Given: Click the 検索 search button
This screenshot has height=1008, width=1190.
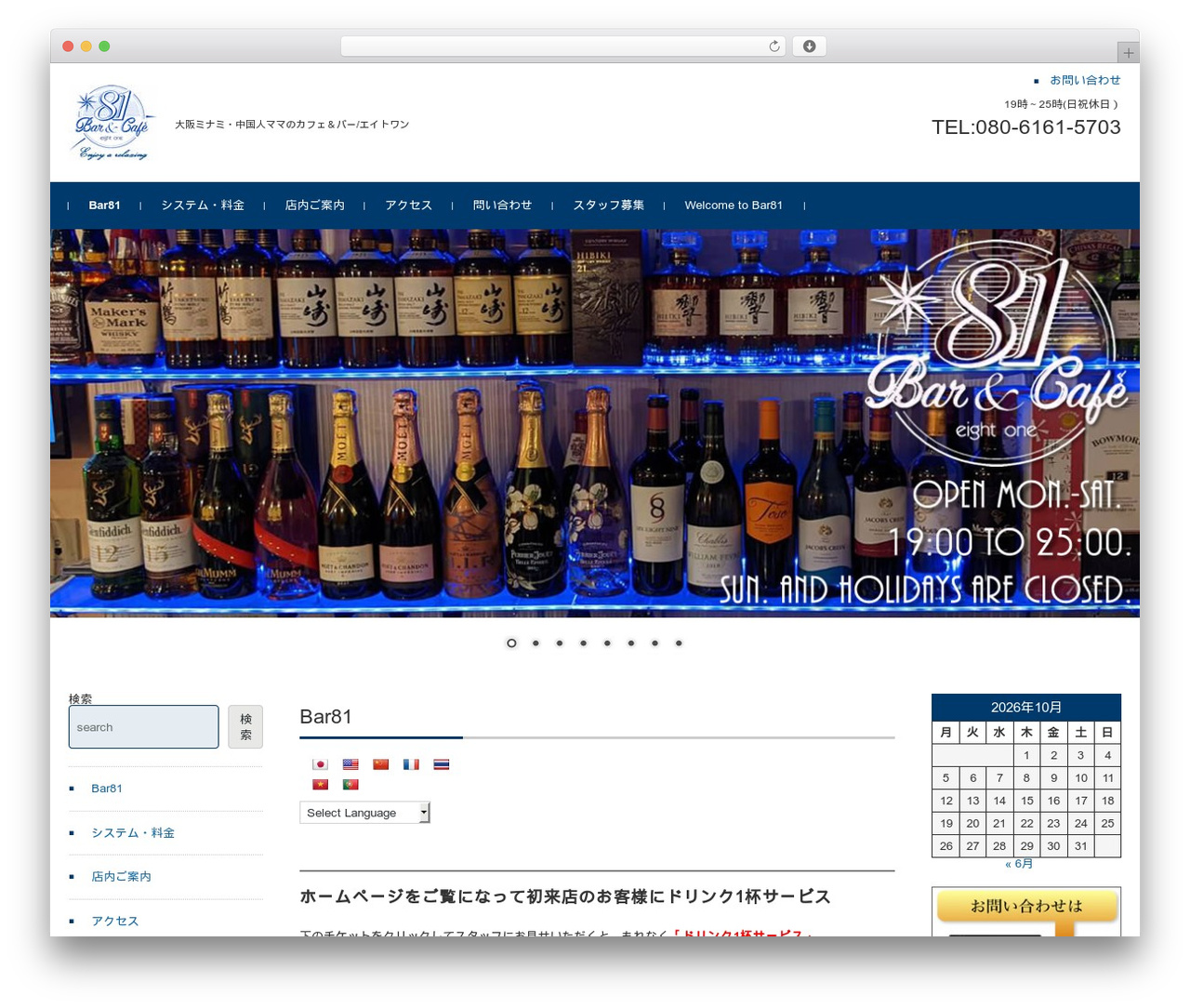Looking at the screenshot, I should coord(245,727).
